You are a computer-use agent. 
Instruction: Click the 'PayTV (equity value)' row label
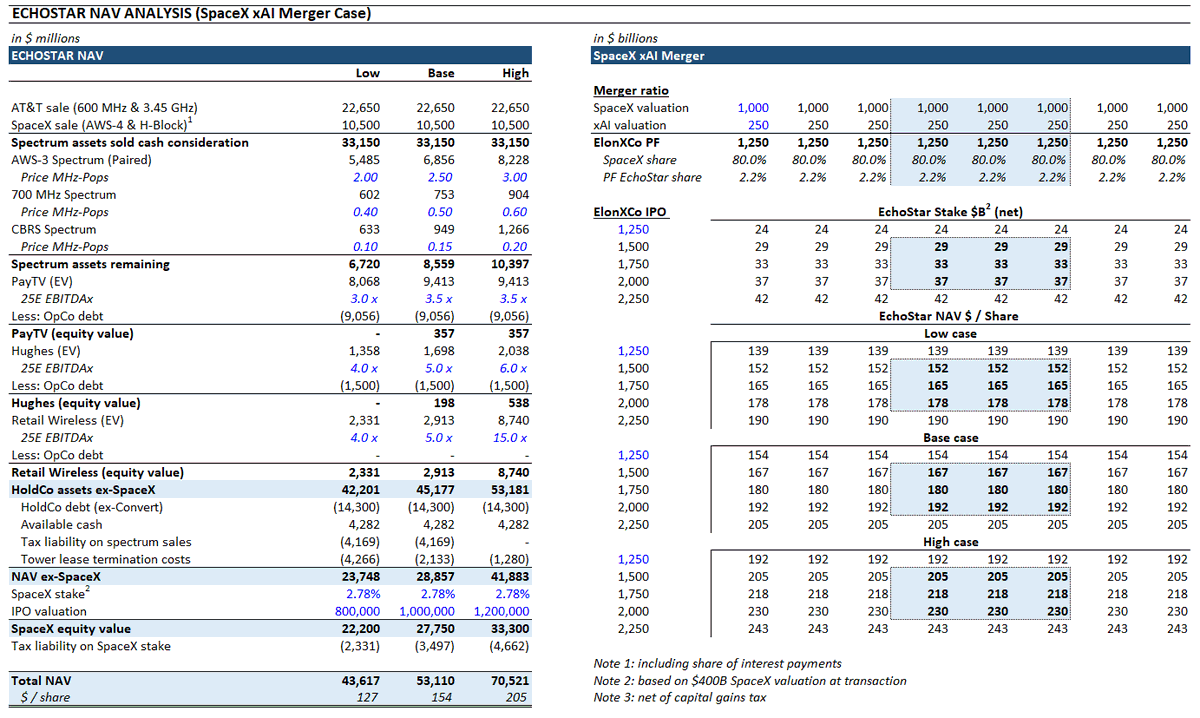coord(72,333)
